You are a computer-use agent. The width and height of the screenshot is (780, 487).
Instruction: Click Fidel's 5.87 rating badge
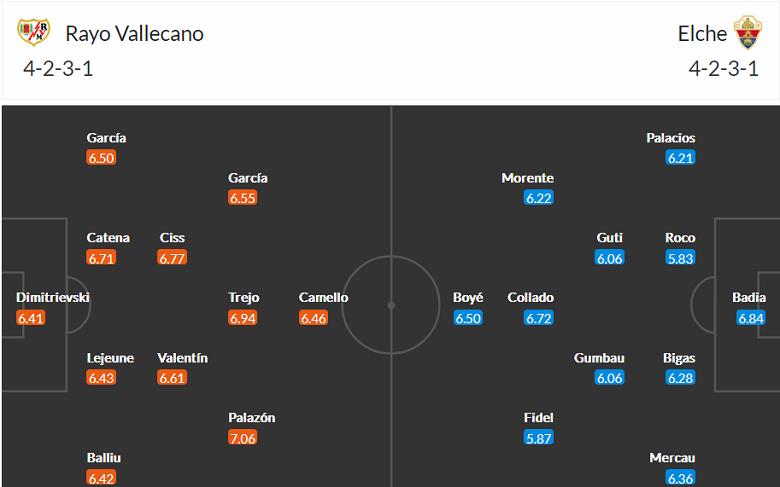539,437
